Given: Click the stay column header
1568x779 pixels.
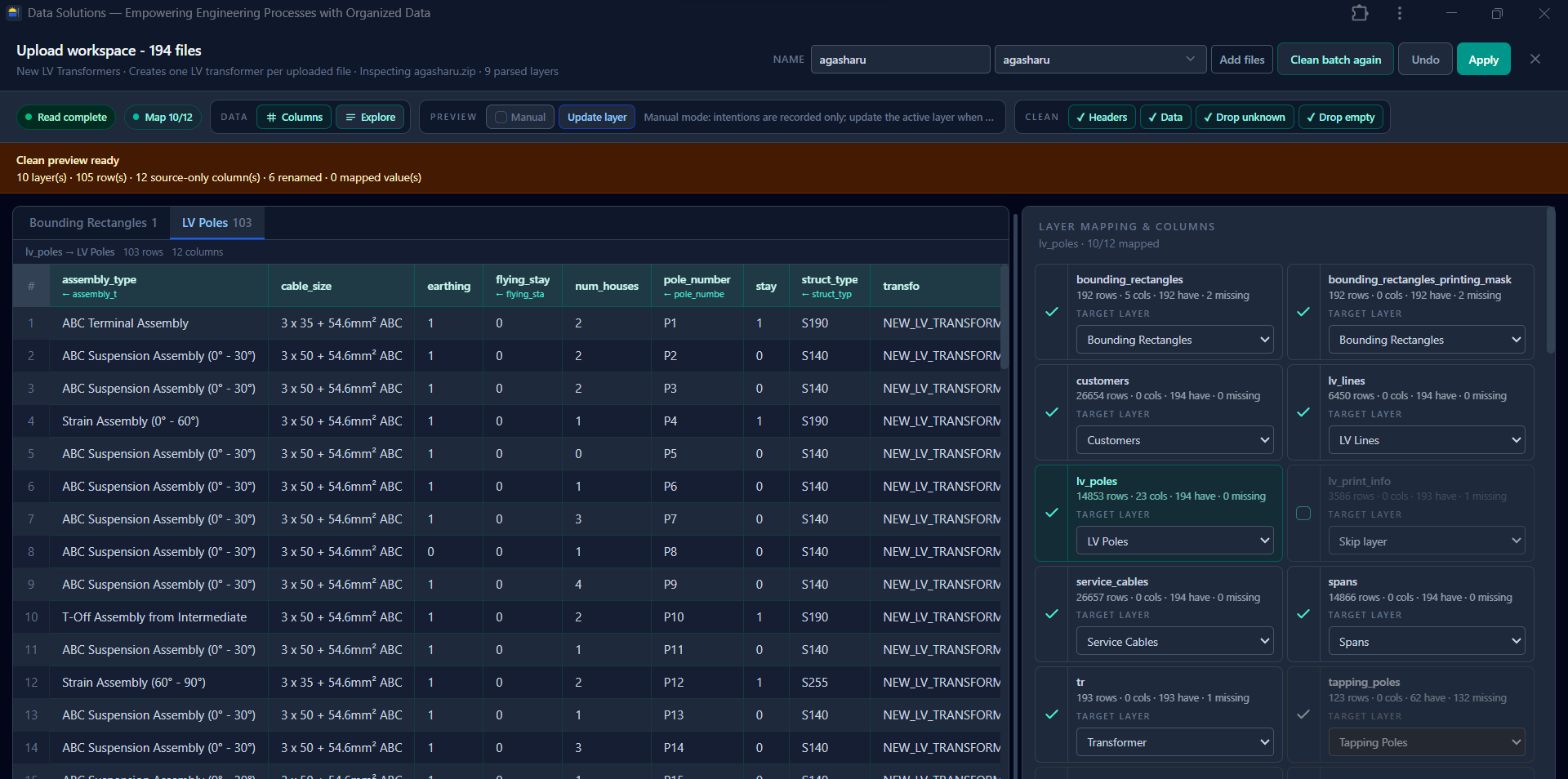Looking at the screenshot, I should click(x=766, y=286).
